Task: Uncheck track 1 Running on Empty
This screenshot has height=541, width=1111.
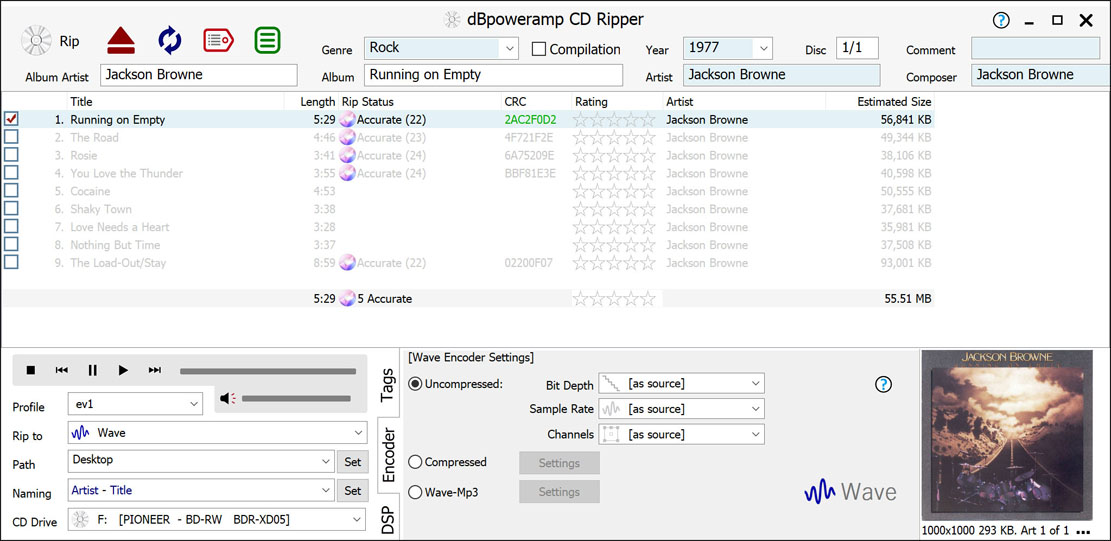Action: click(x=11, y=119)
